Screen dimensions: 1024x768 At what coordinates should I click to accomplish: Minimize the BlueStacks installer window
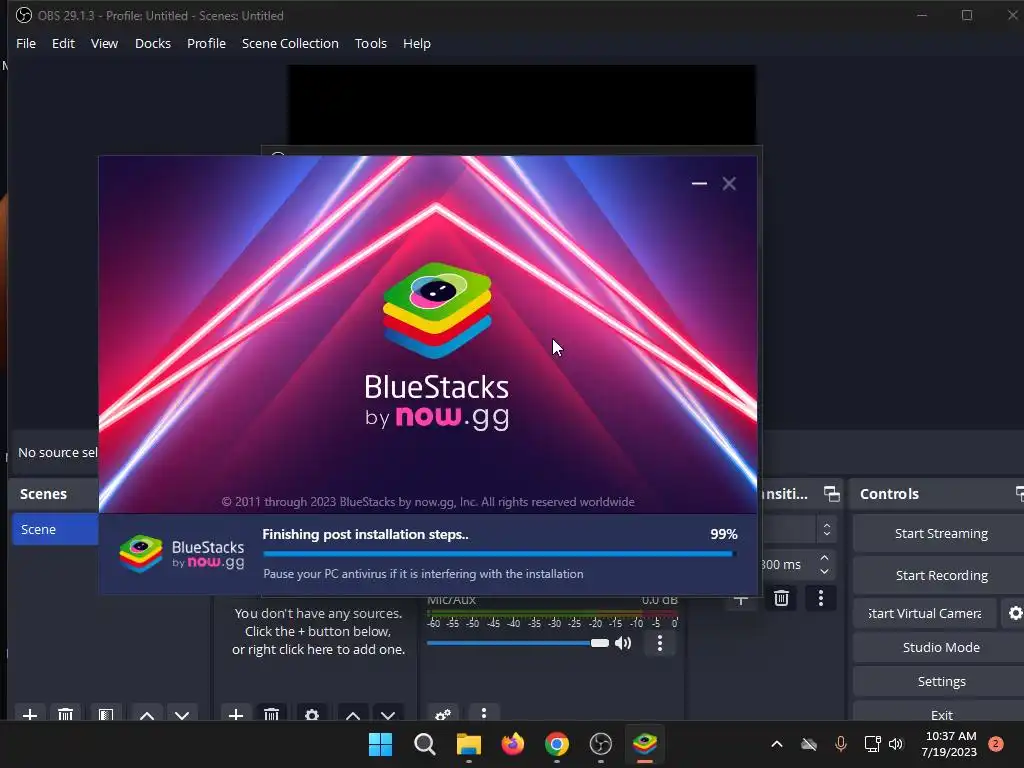click(x=699, y=184)
